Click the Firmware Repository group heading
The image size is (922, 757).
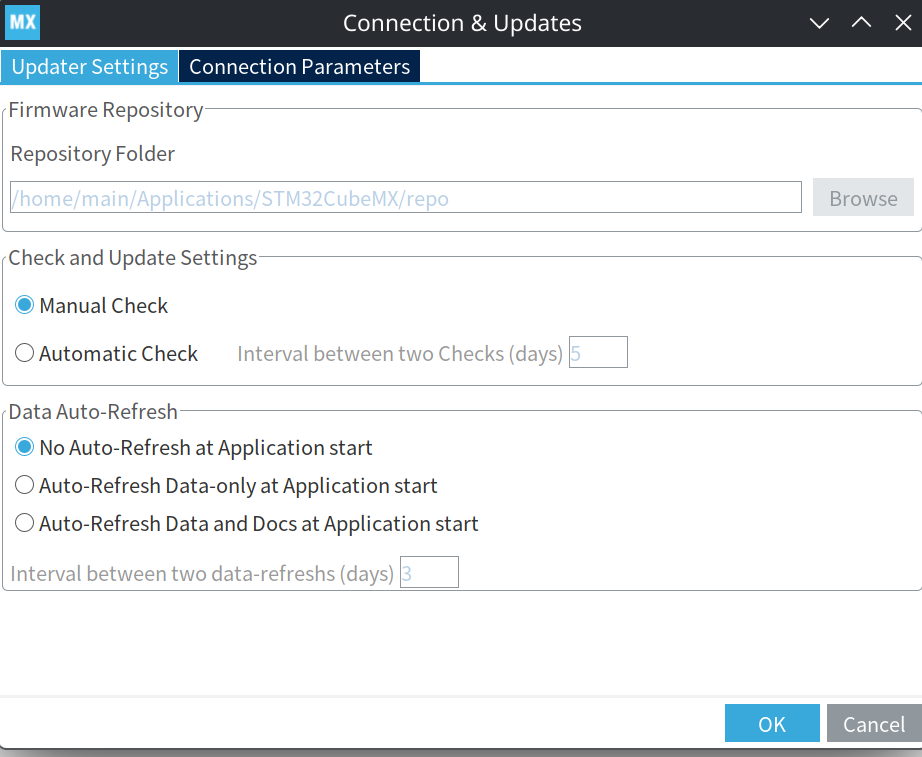(106, 110)
